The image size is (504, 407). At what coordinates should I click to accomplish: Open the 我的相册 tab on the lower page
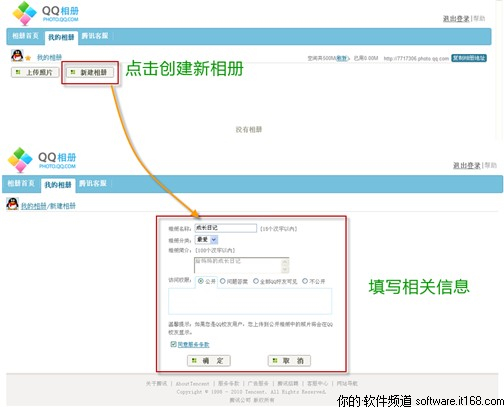tap(58, 185)
